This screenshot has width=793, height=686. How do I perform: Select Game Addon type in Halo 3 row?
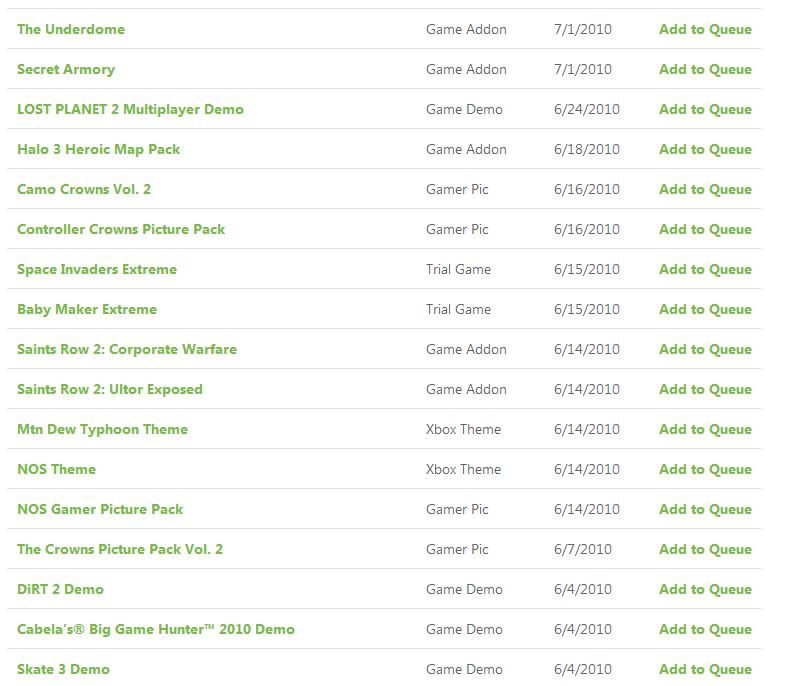[466, 149]
